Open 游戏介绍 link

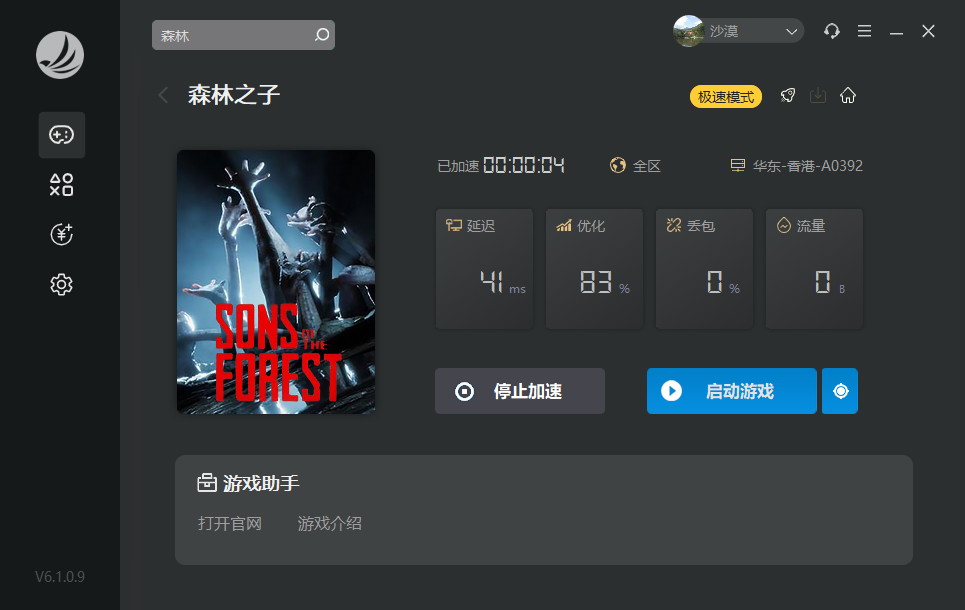click(330, 524)
